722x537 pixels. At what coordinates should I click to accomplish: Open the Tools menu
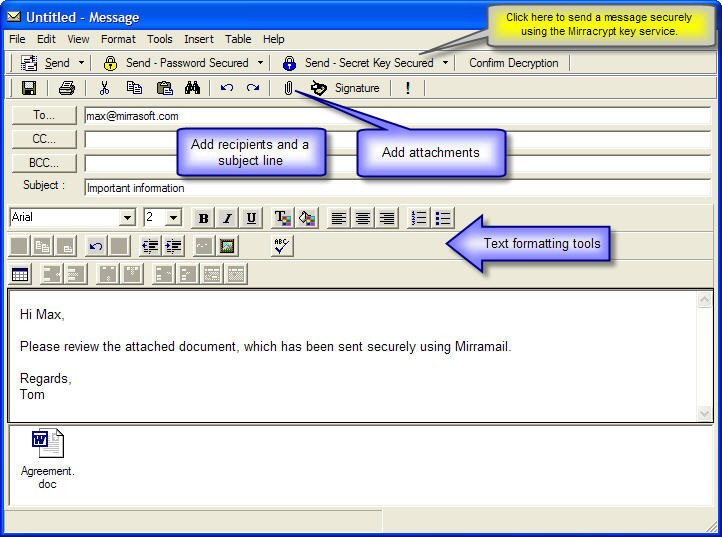pos(160,39)
